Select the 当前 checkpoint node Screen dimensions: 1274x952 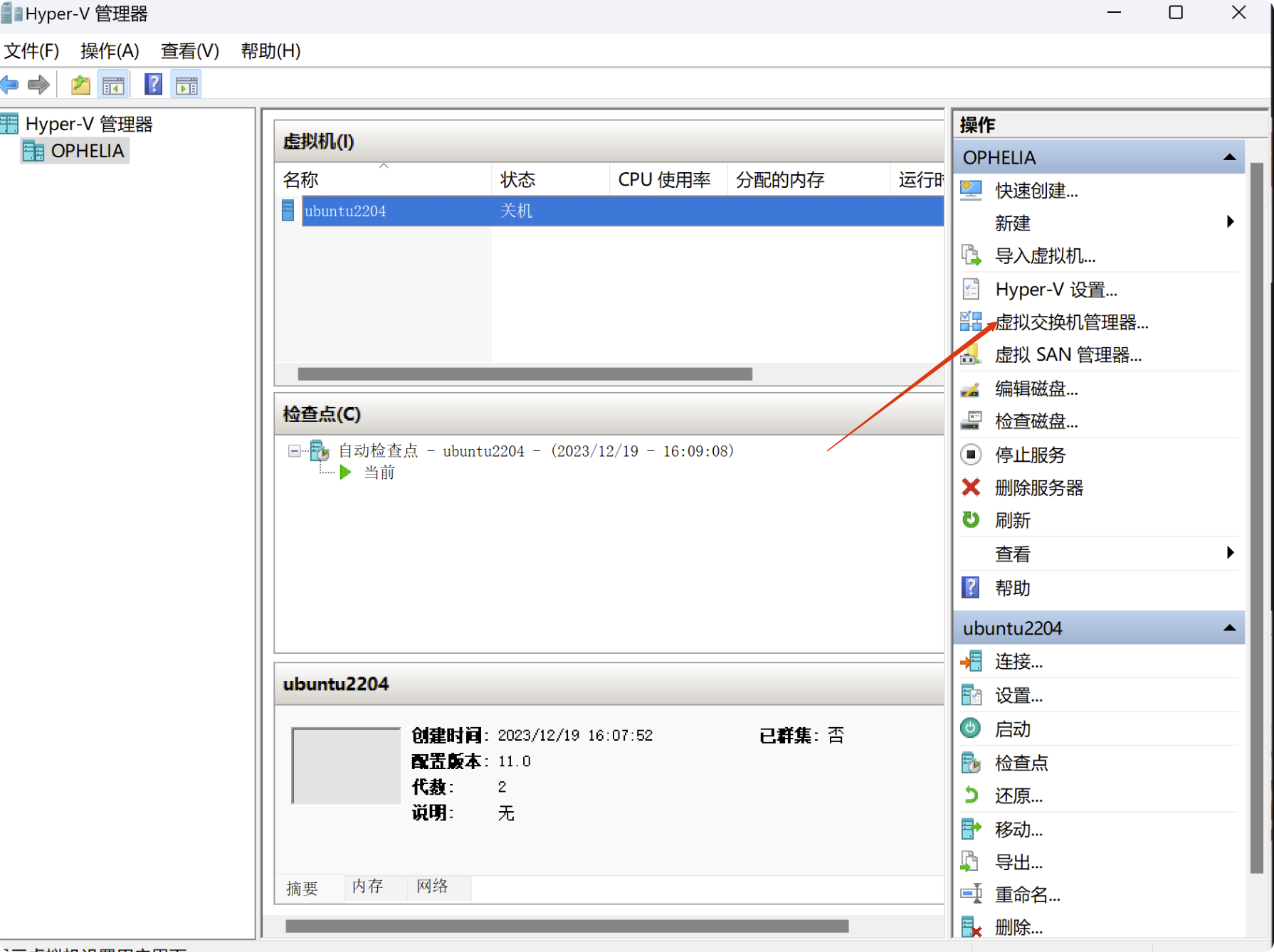[x=379, y=472]
